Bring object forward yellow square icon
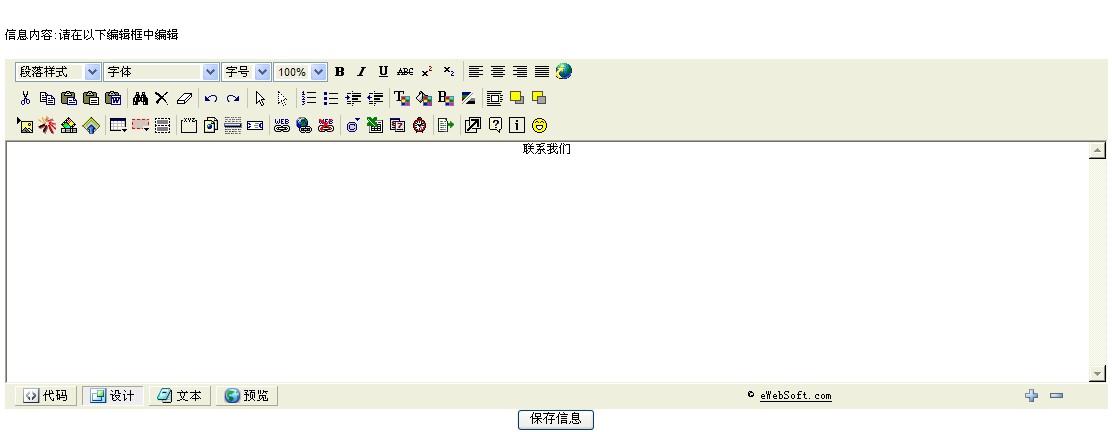 pyautogui.click(x=517, y=99)
